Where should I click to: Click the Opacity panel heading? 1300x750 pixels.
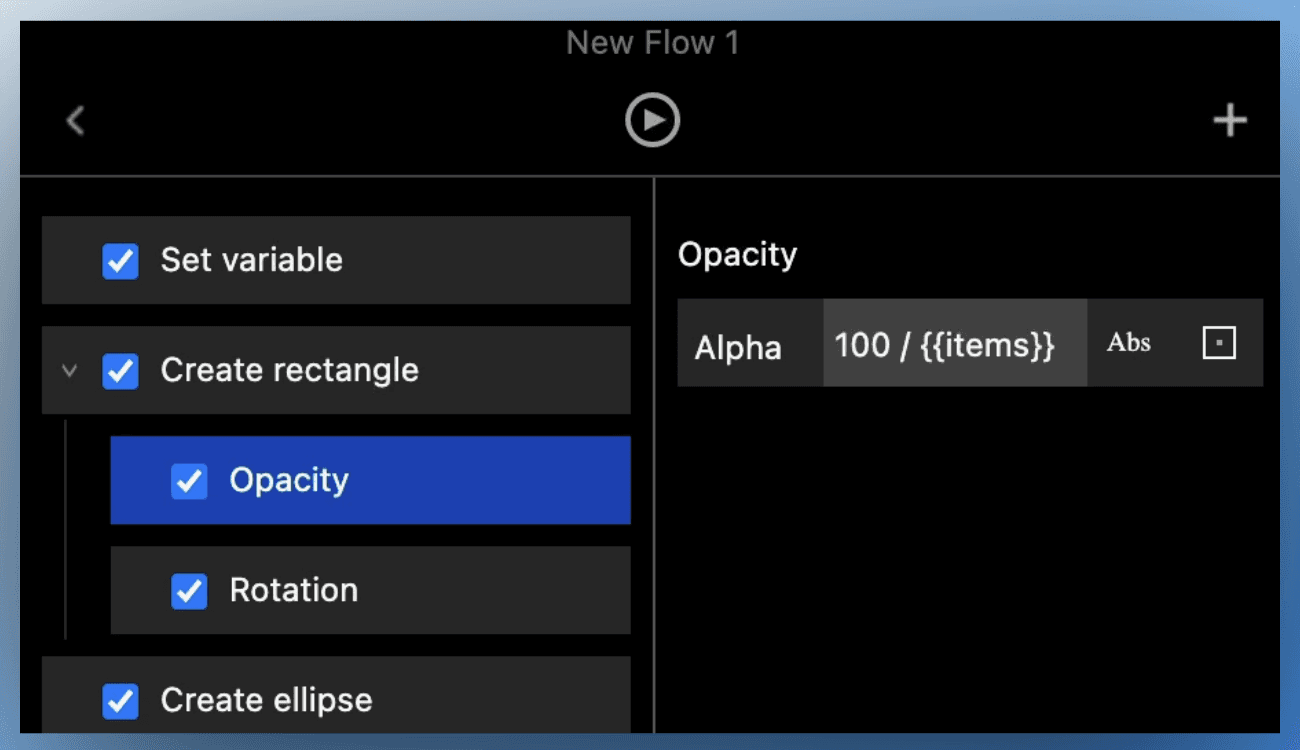click(737, 255)
